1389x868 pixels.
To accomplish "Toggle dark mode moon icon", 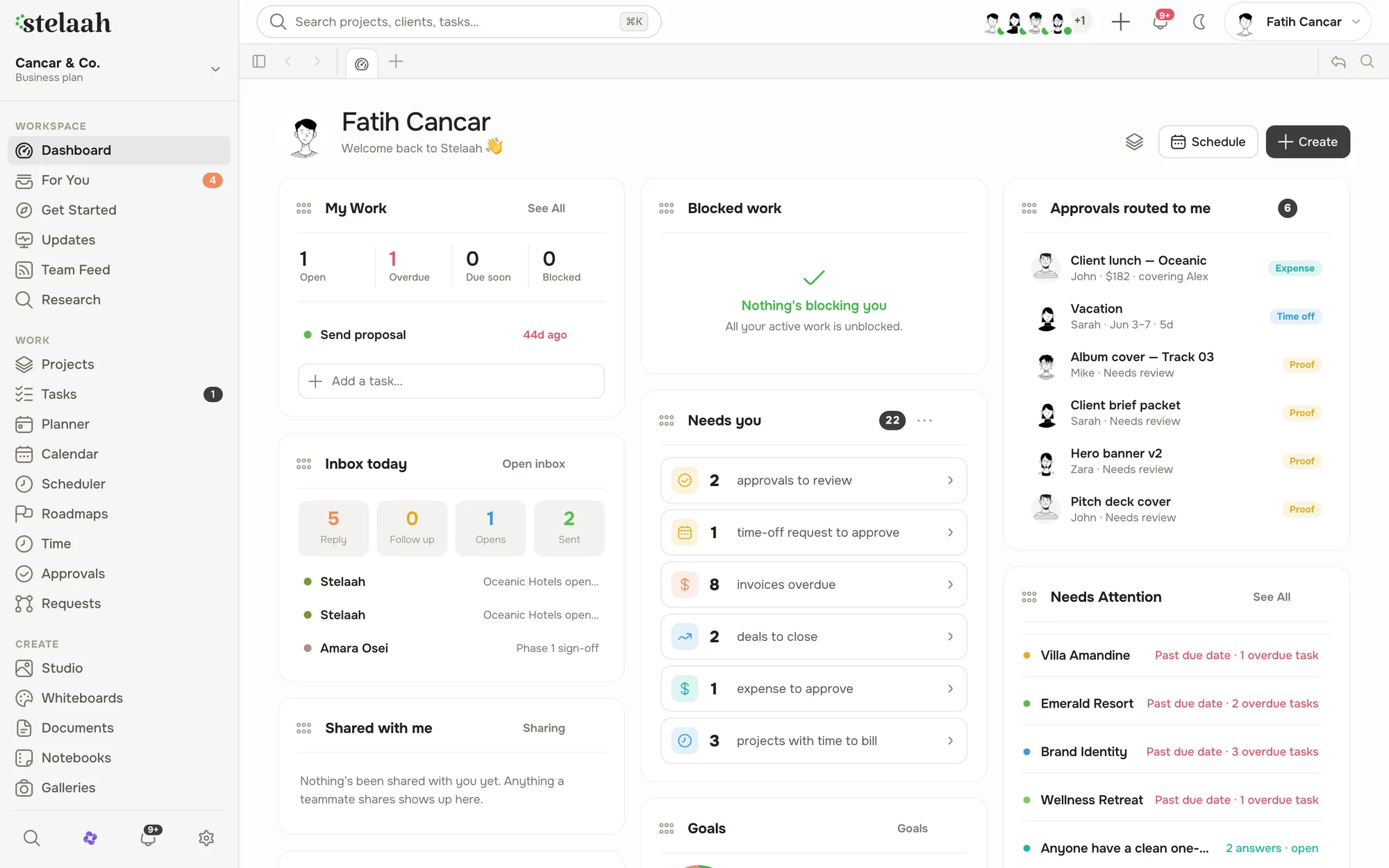I will point(1199,22).
